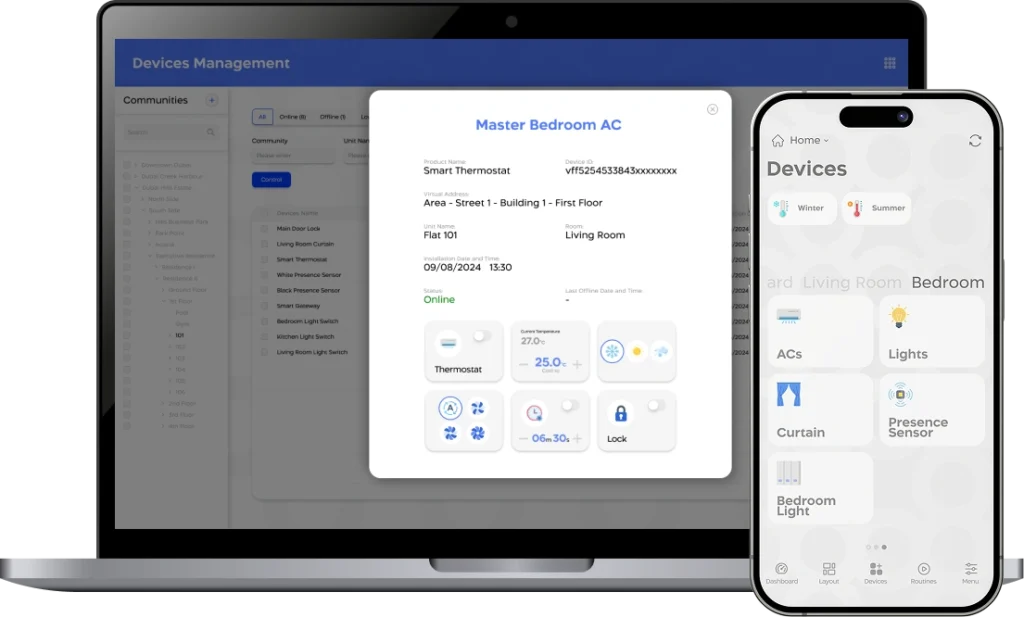Increase target temperature with plus button

click(577, 364)
